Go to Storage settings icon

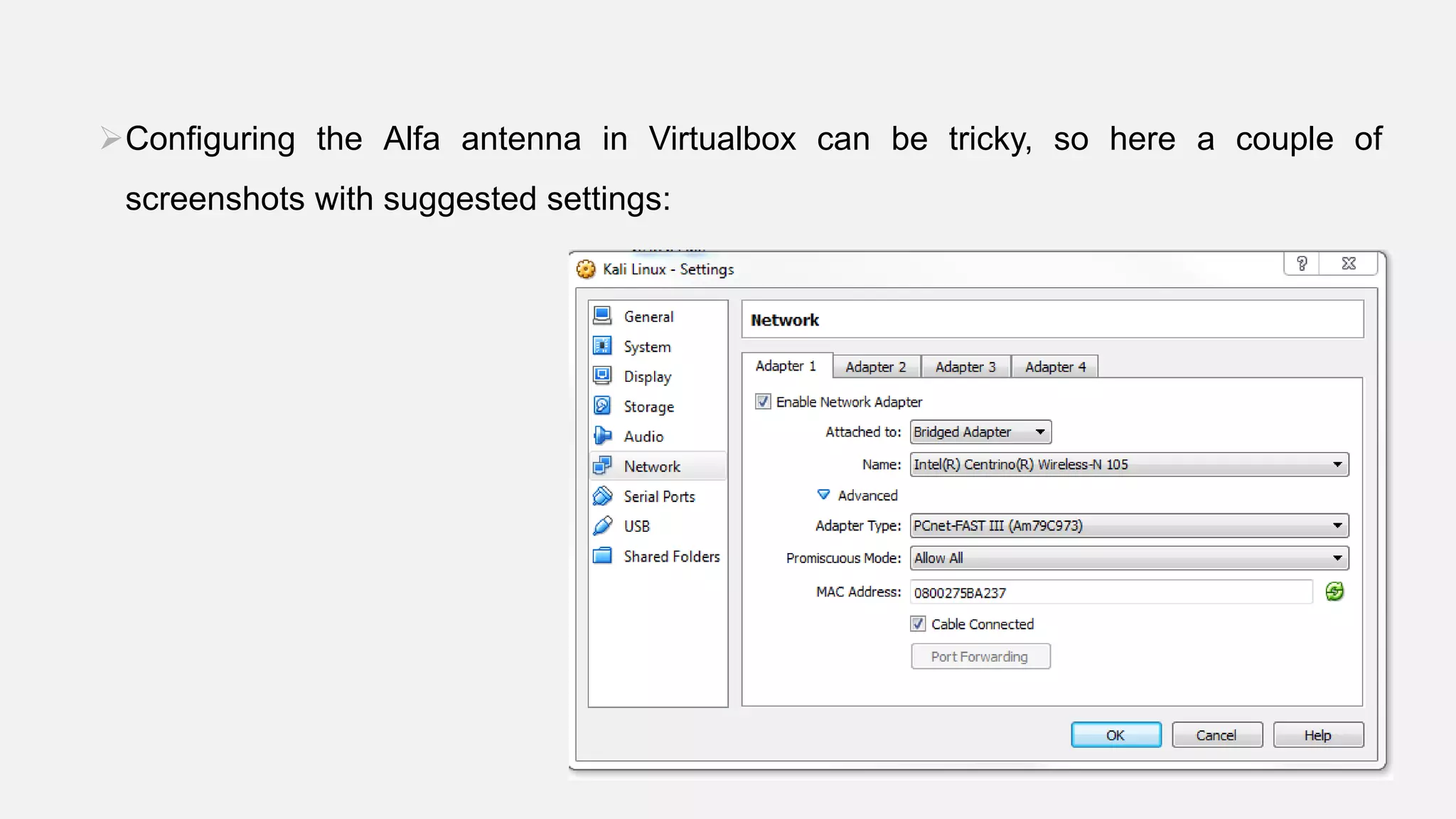pos(602,406)
